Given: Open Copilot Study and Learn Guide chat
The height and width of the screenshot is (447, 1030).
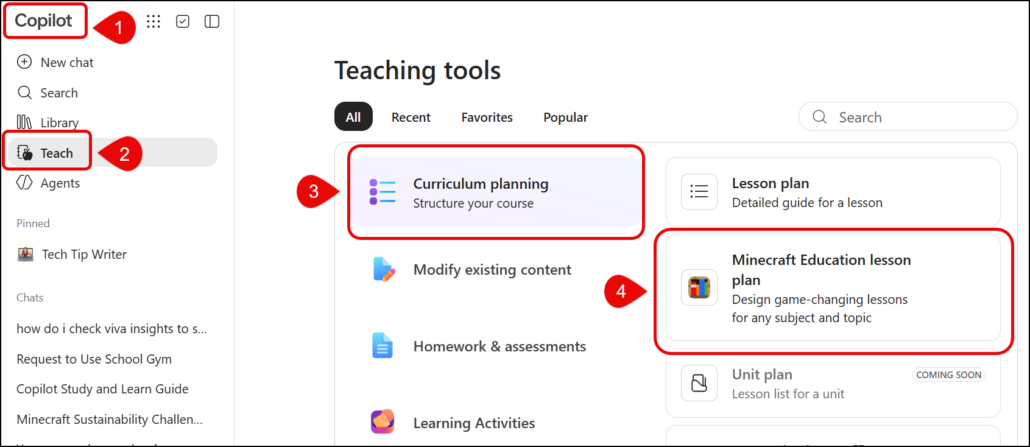Looking at the screenshot, I should tap(102, 389).
